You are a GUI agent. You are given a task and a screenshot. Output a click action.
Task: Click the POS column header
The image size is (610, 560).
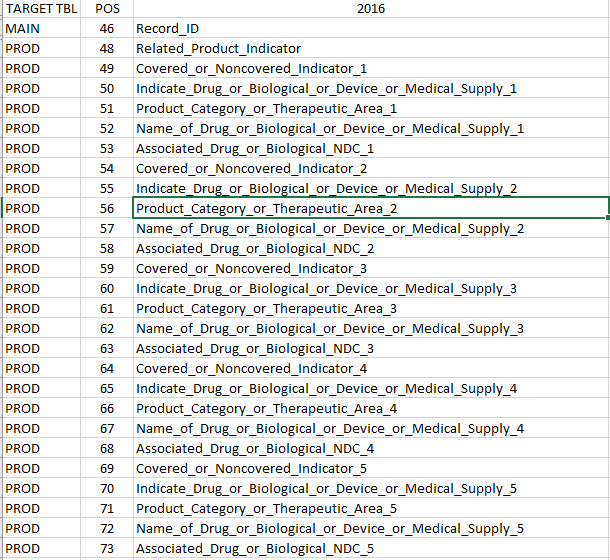[x=107, y=9]
